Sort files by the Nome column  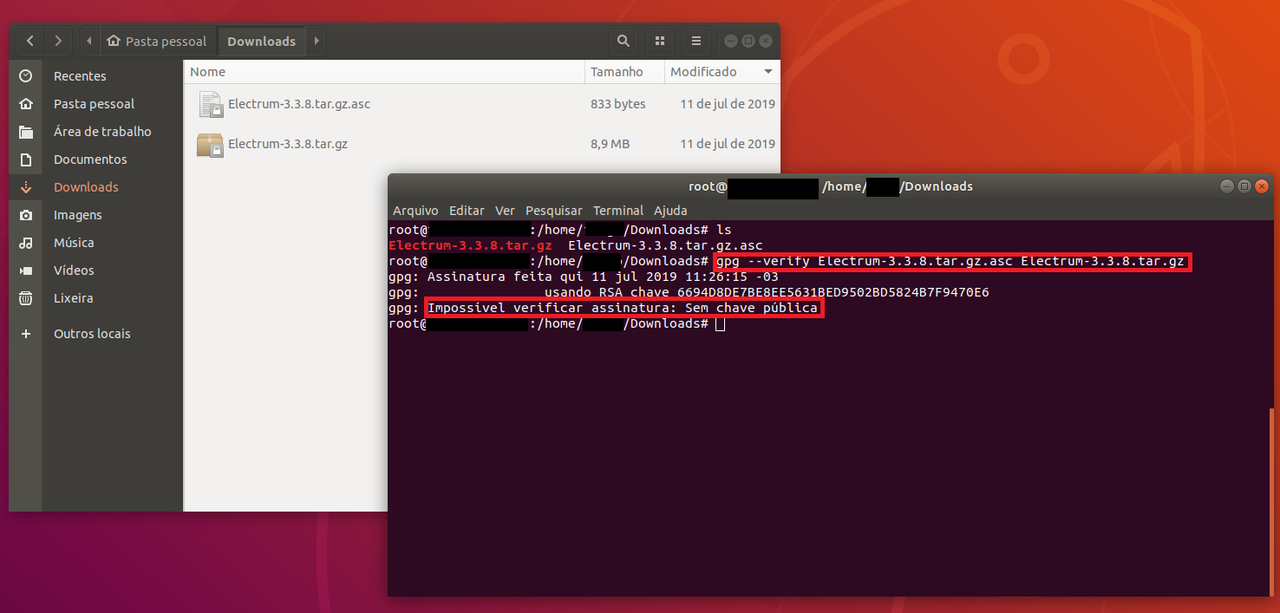[x=385, y=72]
